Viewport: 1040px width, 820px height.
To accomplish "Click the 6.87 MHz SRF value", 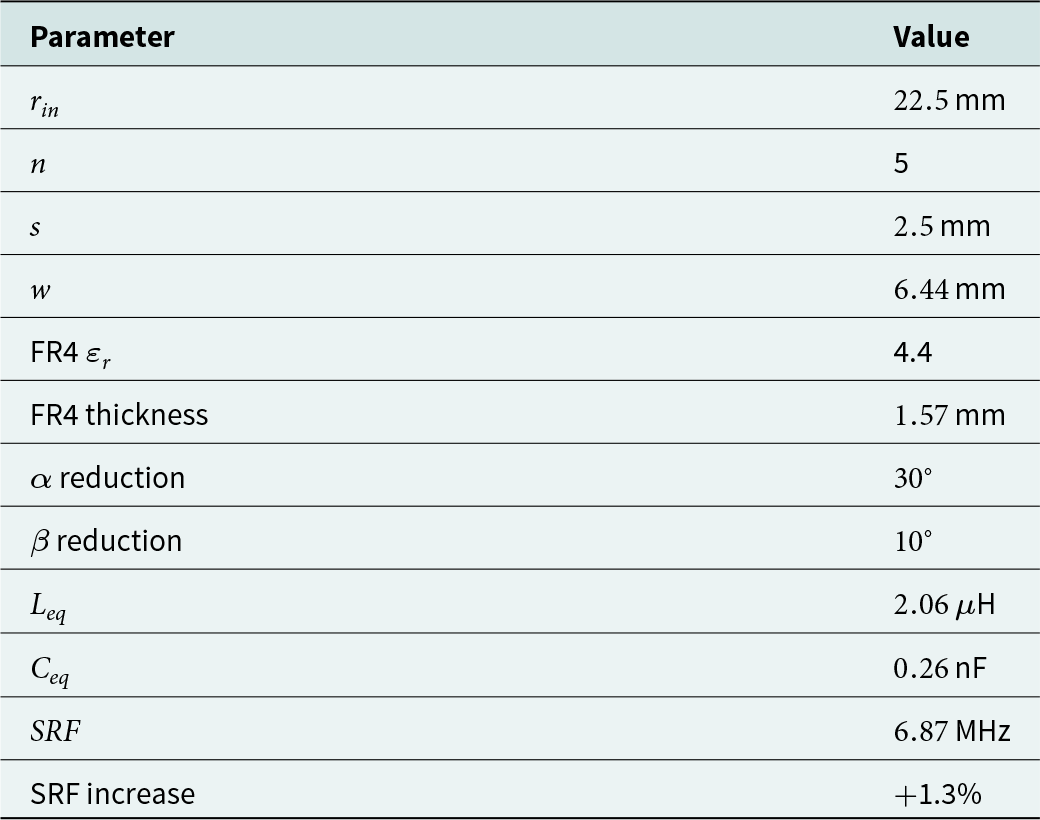I will [952, 730].
